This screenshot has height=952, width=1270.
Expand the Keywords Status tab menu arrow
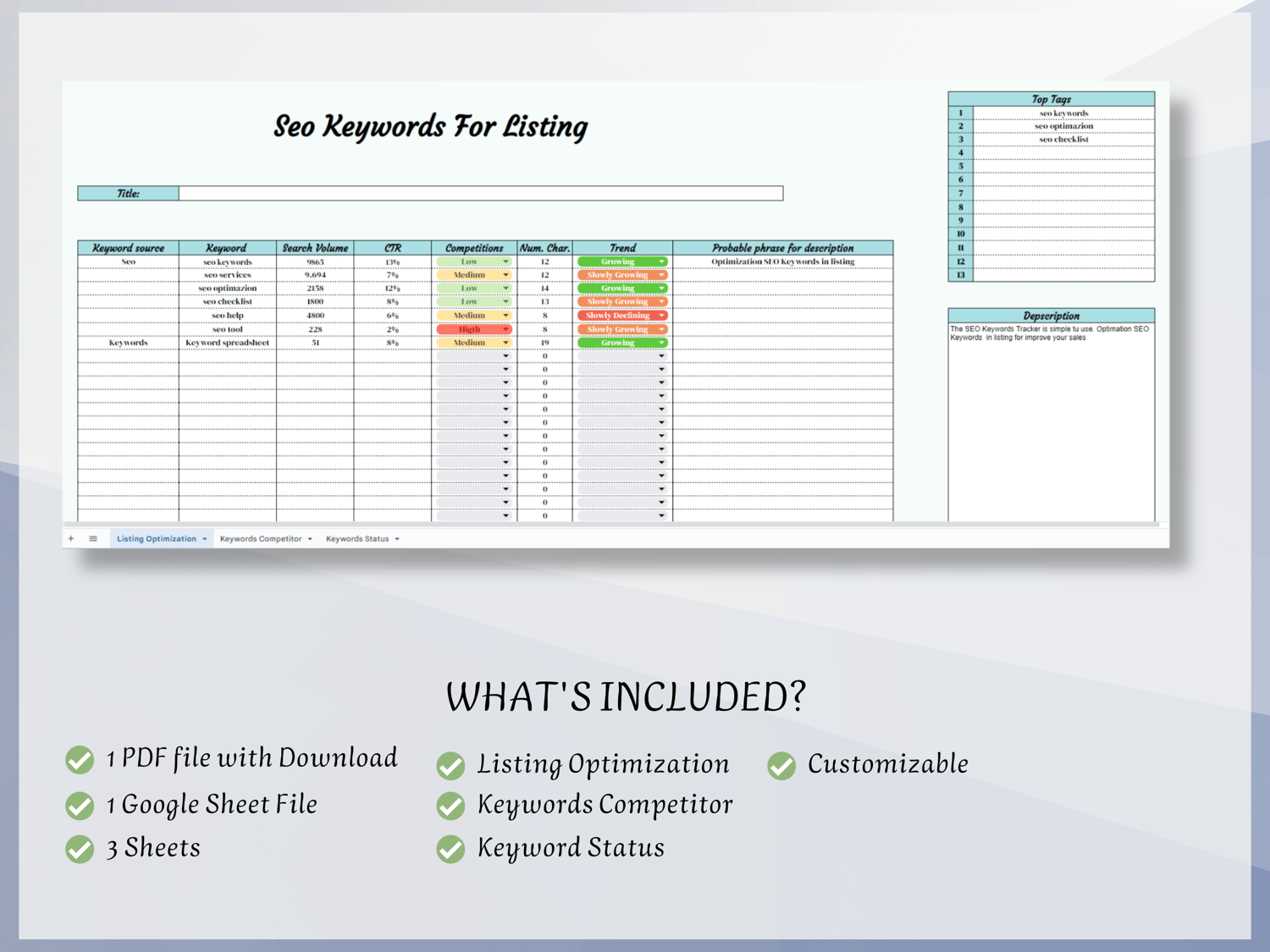(x=397, y=539)
